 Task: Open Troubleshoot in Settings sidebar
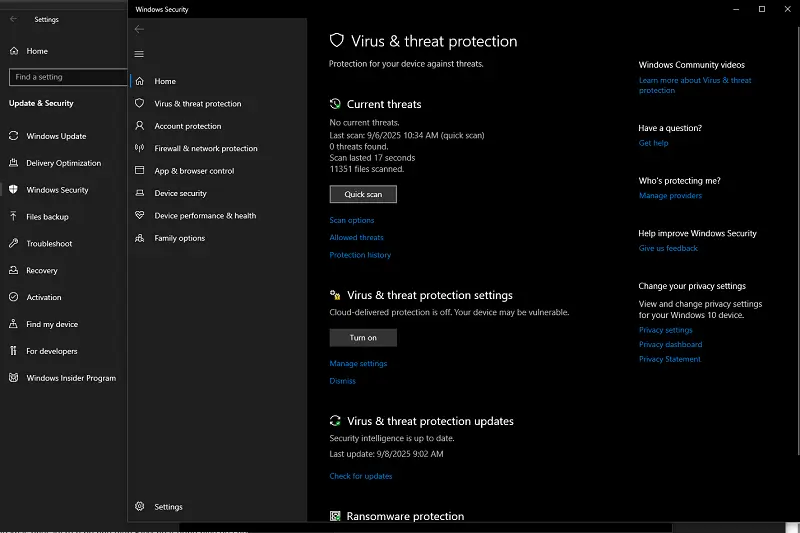click(x=64, y=244)
